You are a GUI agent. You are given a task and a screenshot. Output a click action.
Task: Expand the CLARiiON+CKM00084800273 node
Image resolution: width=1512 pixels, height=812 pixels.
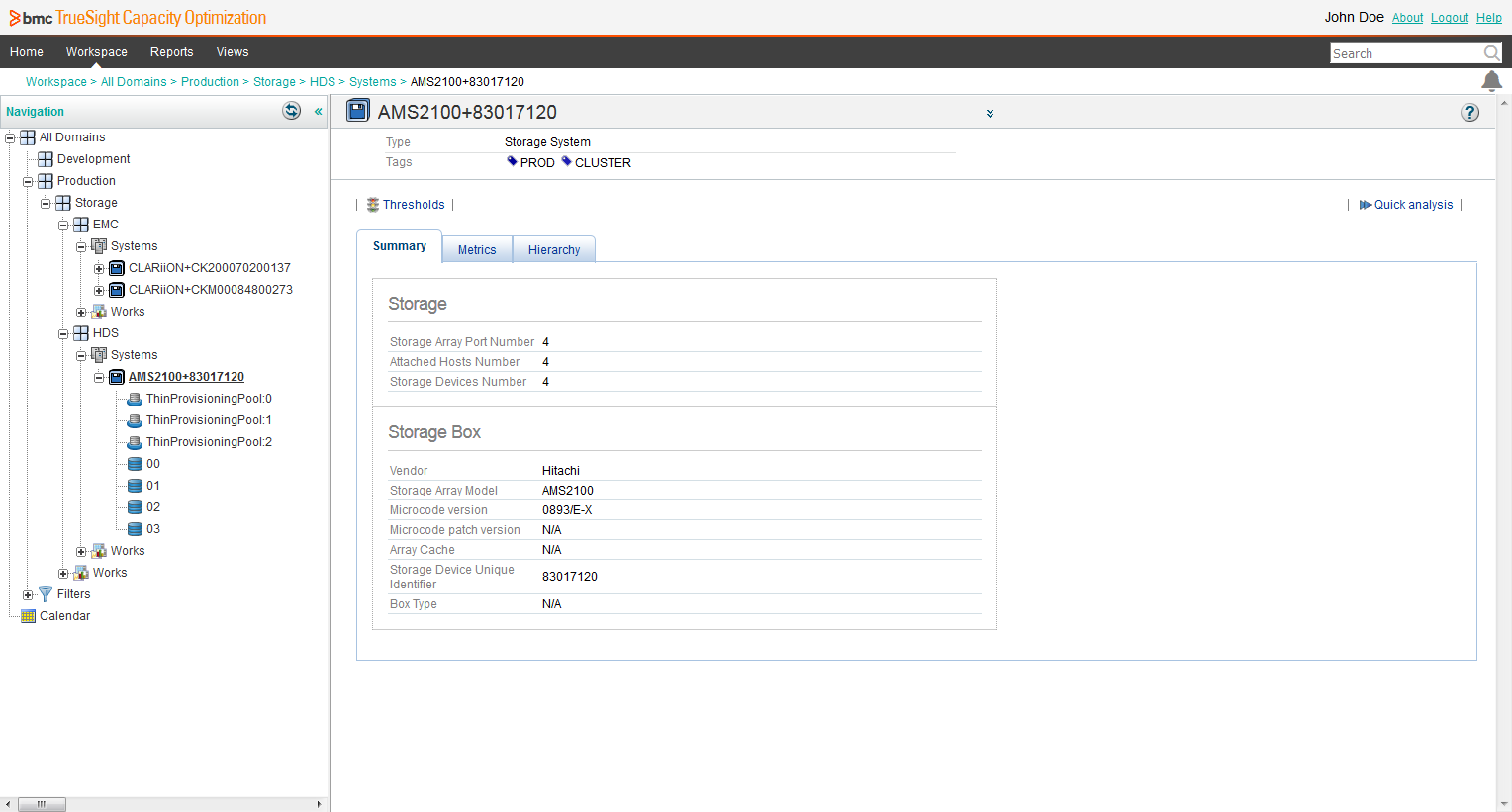(x=99, y=291)
